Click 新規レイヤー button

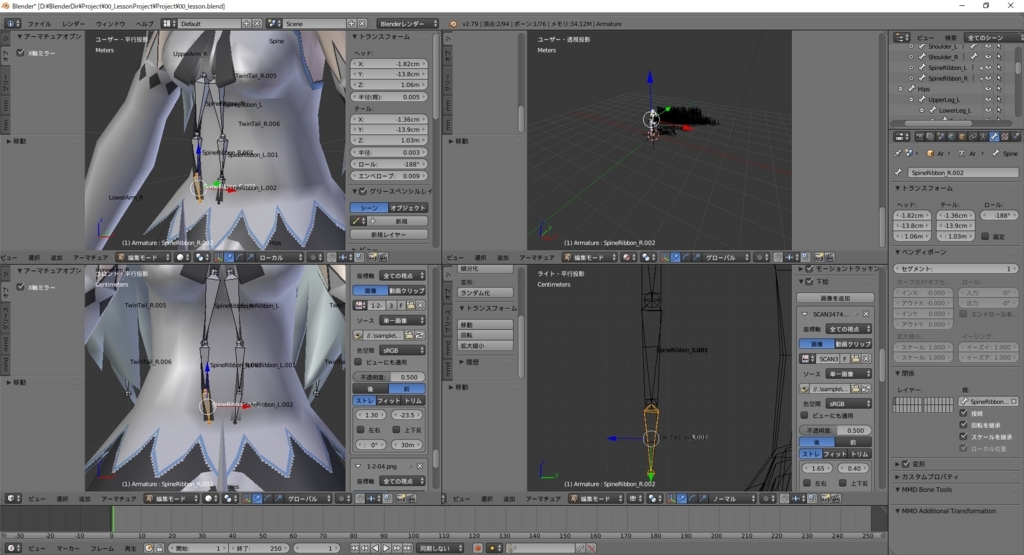pyautogui.click(x=389, y=234)
